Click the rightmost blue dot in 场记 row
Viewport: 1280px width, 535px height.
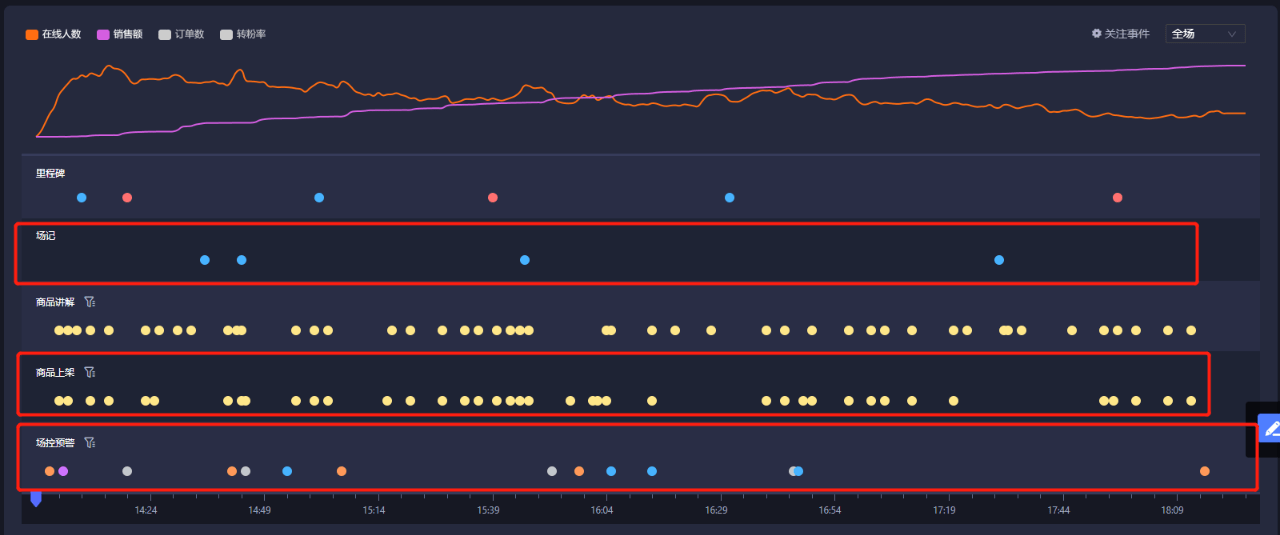click(999, 260)
